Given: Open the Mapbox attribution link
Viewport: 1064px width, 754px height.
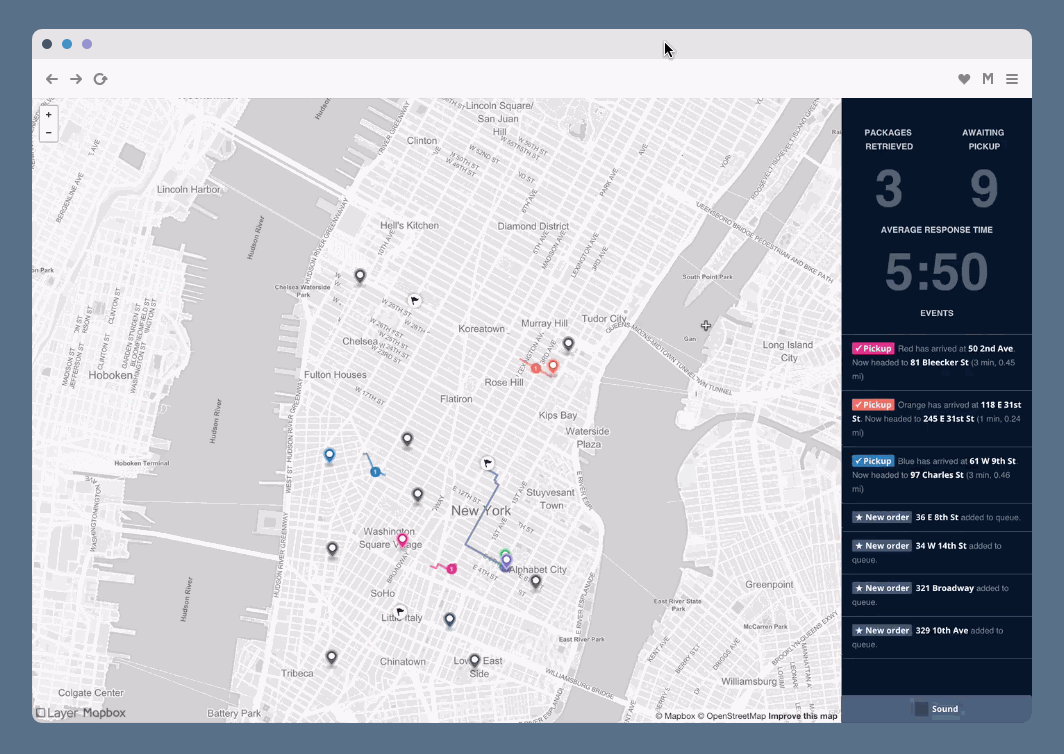Looking at the screenshot, I should pos(675,716).
